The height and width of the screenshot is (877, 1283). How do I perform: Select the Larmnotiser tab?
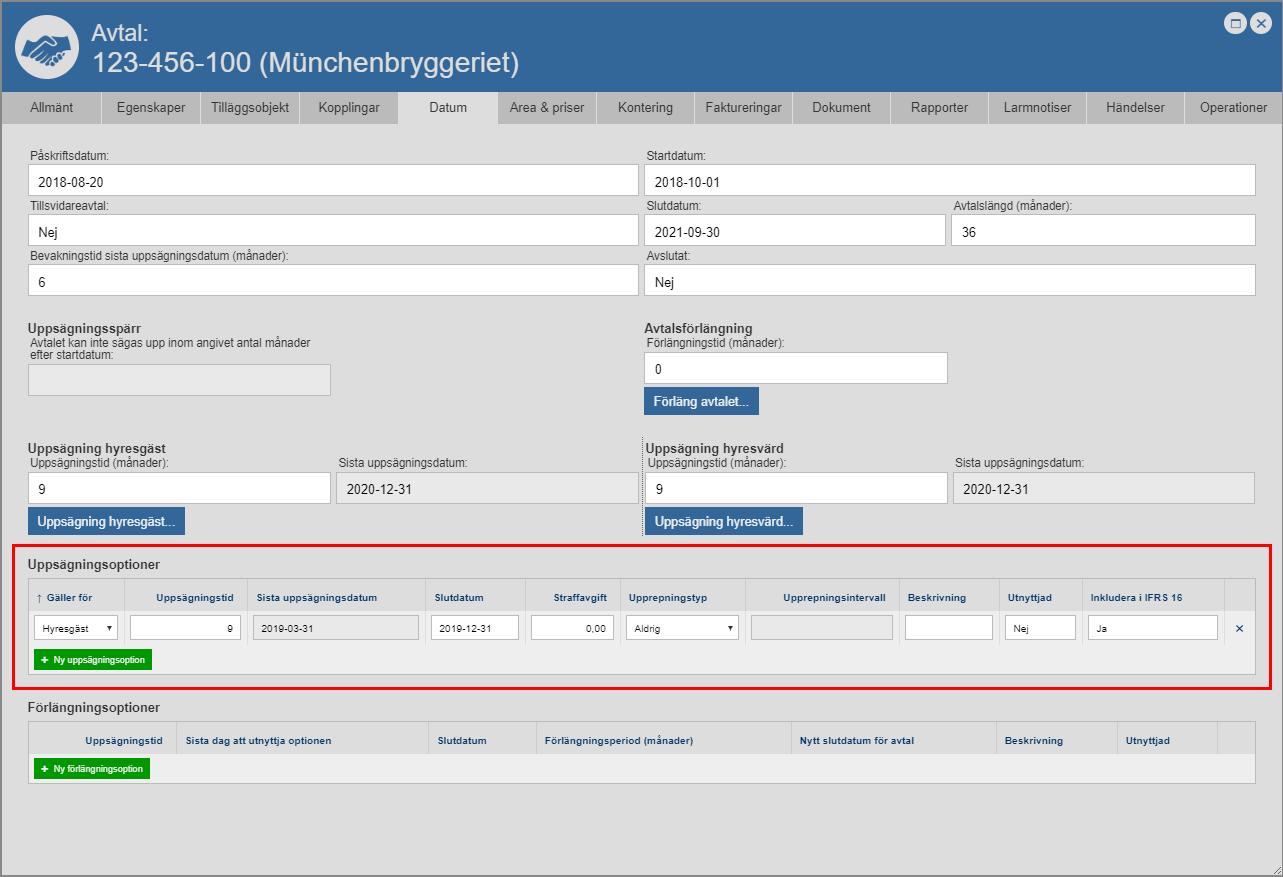(x=1037, y=108)
